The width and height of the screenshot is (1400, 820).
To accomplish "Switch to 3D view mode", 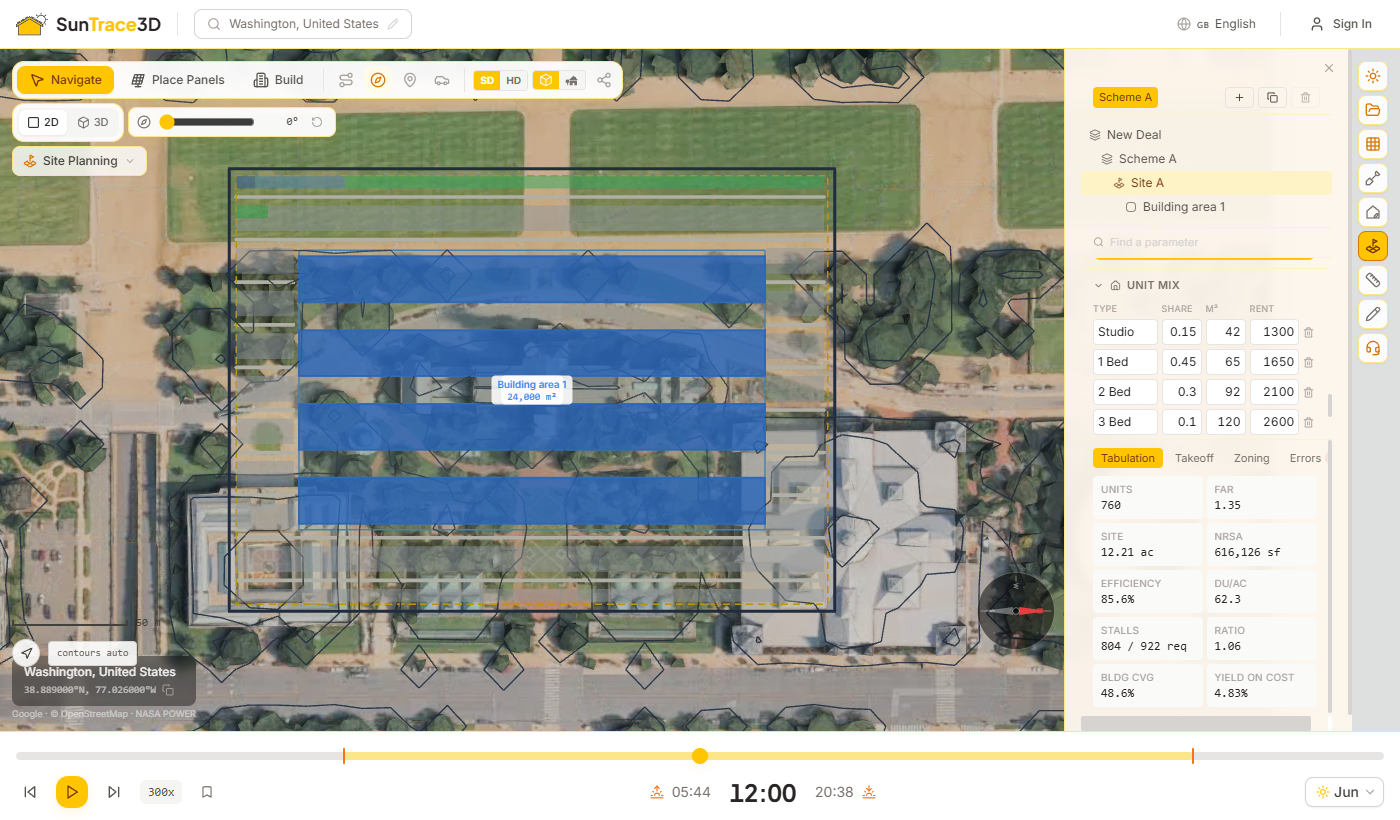I will (x=93, y=122).
